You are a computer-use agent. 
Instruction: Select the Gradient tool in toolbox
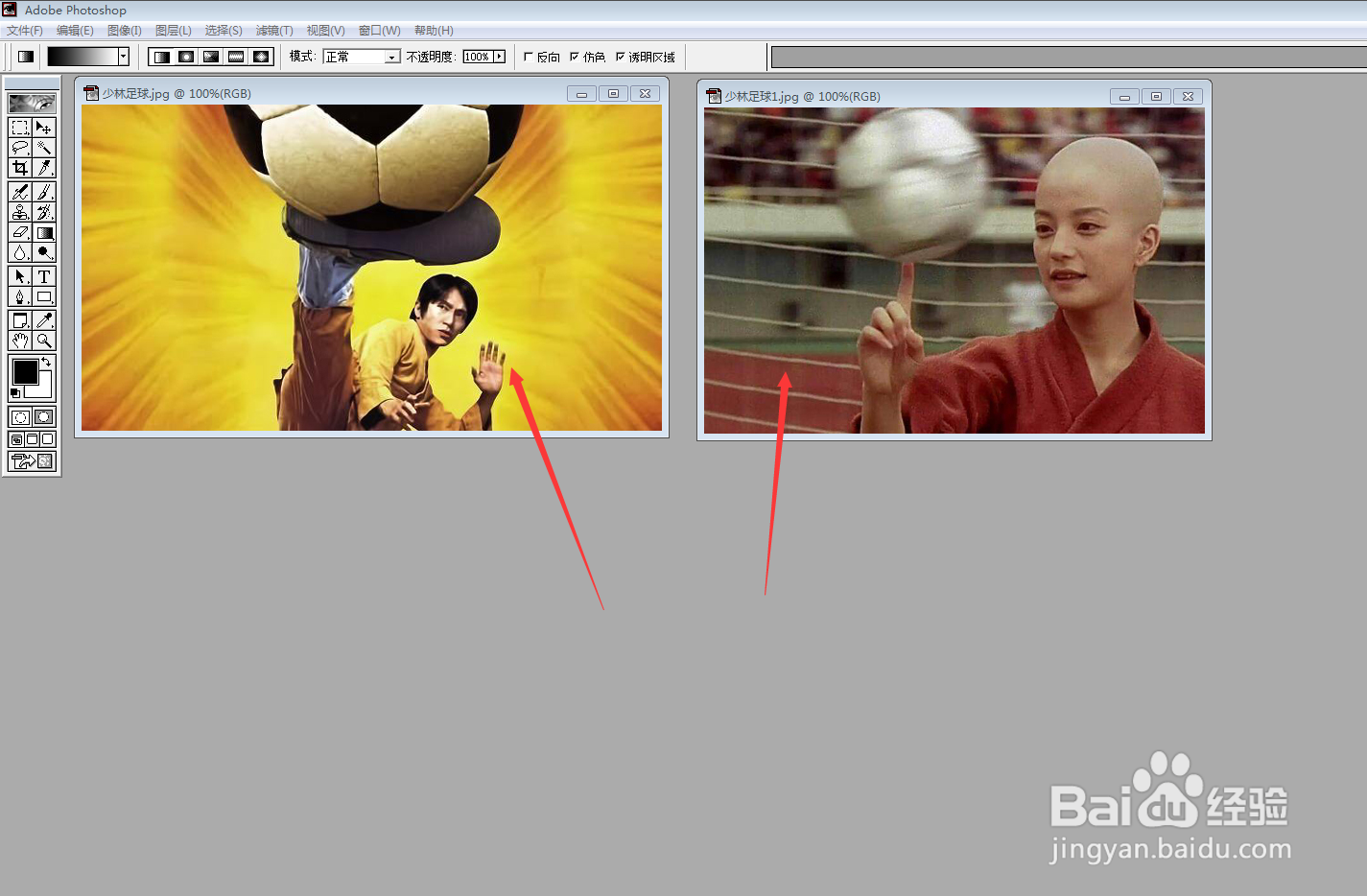[x=44, y=232]
